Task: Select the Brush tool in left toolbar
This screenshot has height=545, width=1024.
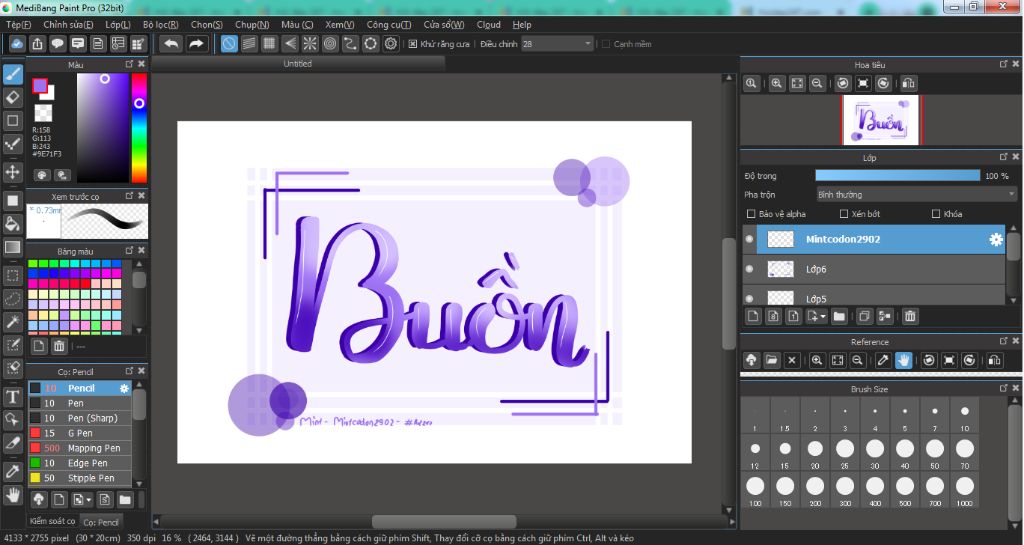Action: pos(12,74)
